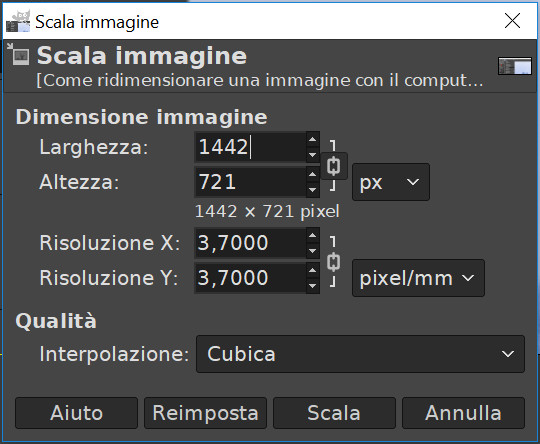Image resolution: width=540 pixels, height=444 pixels.
Task: Open help with the Aiuto button
Action: [x=76, y=413]
